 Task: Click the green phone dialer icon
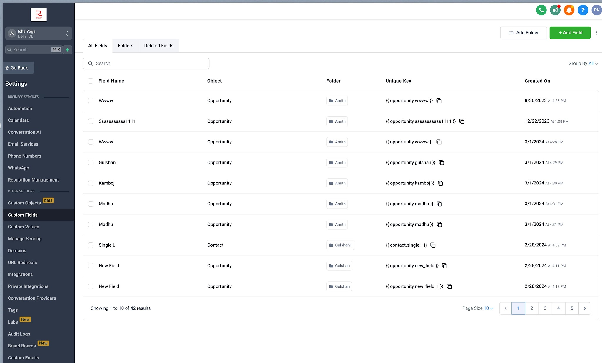coord(541,10)
